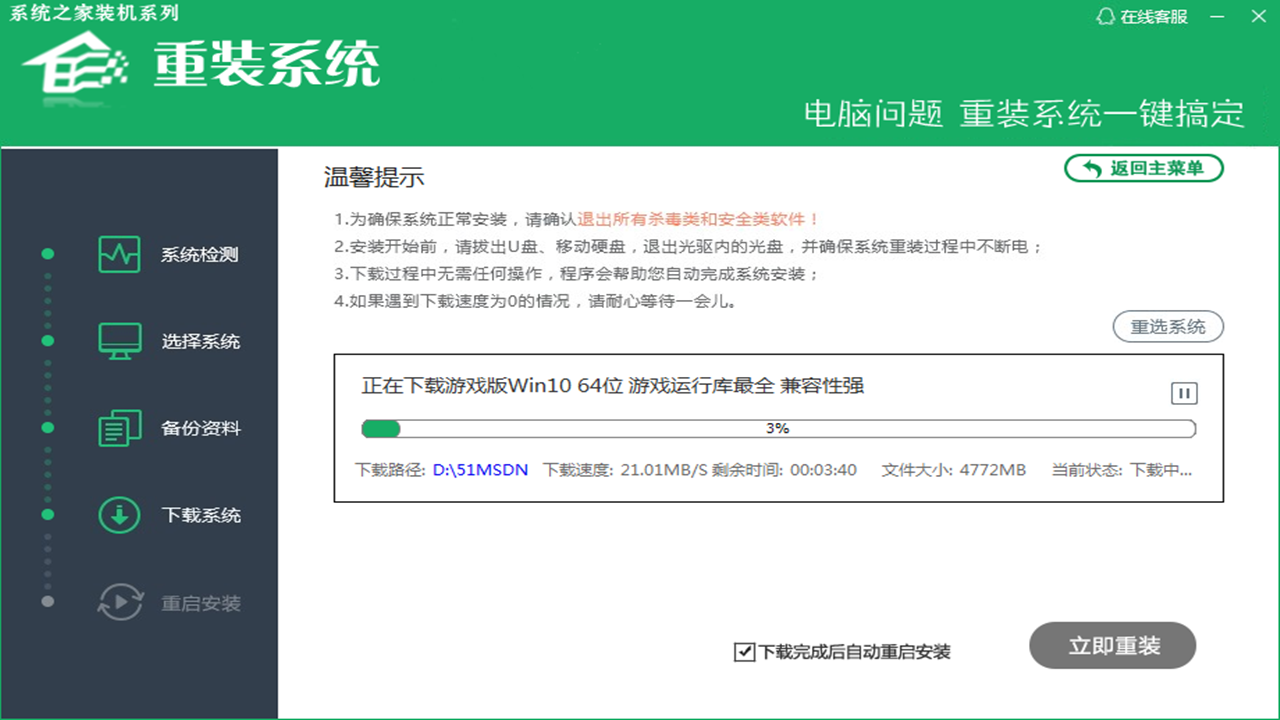Click the 重选系统 button
The height and width of the screenshot is (720, 1280).
point(1168,327)
